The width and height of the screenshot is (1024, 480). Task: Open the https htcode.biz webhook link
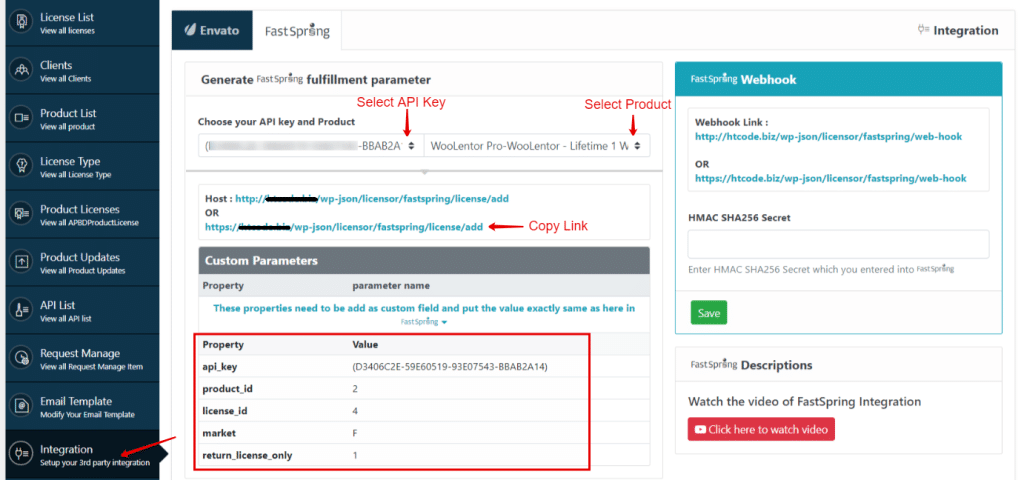click(x=831, y=179)
